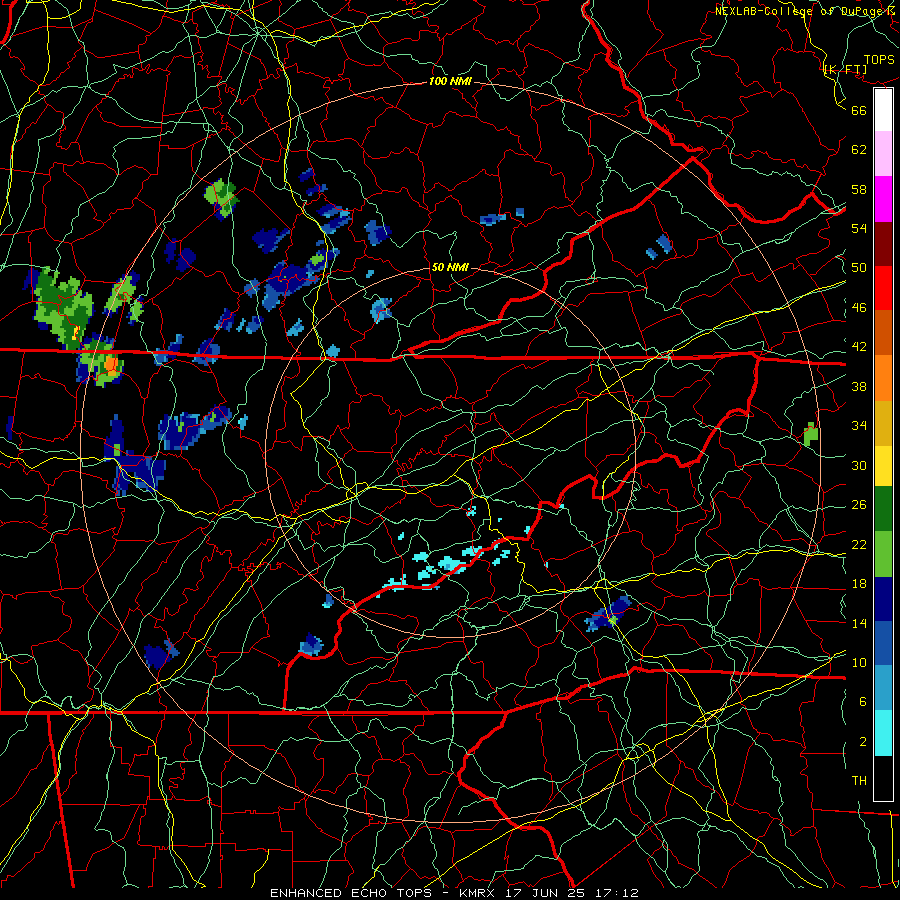Click the '38' legend value

tap(859, 386)
